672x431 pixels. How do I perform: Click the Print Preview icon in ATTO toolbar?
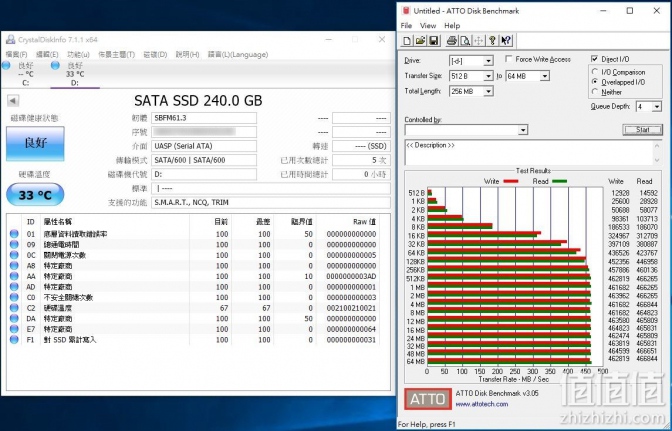(x=465, y=41)
